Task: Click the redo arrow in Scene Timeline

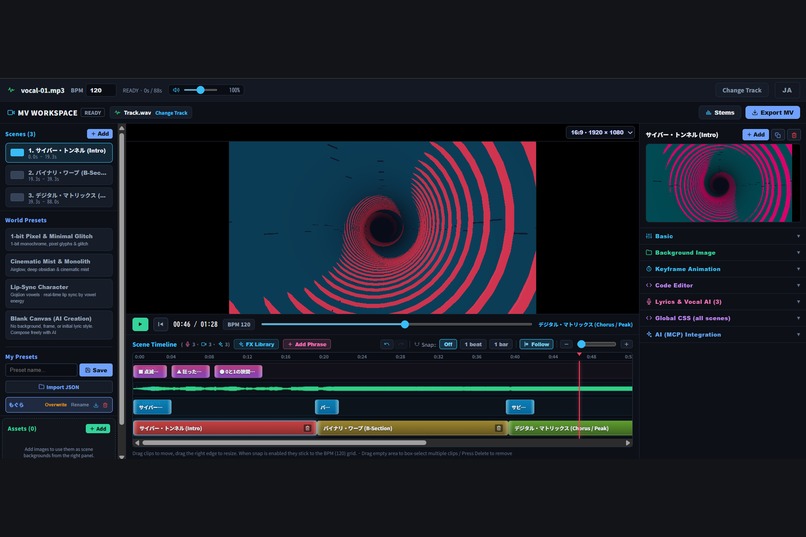Action: 401,344
